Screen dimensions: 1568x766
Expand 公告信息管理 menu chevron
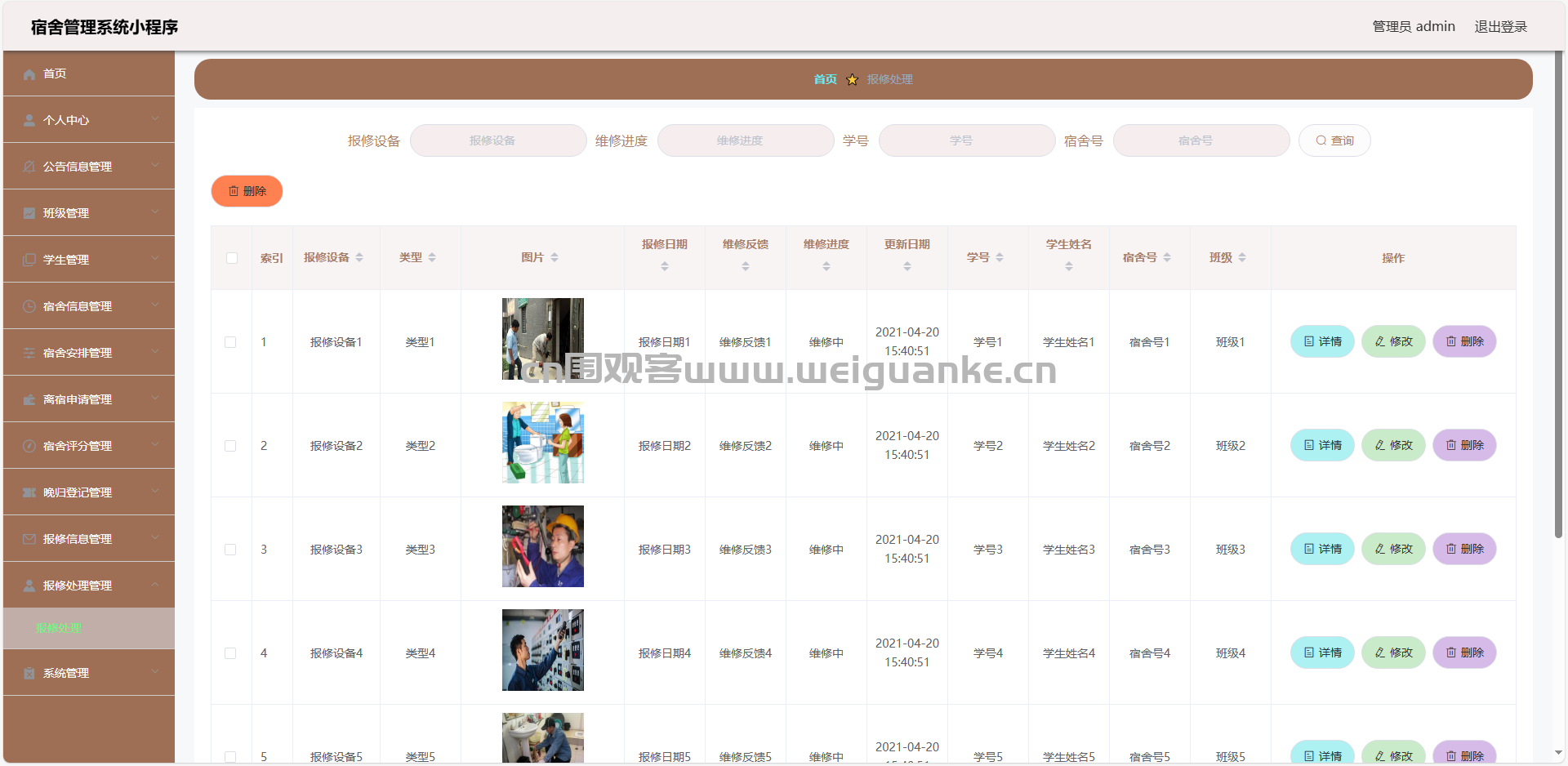155,166
